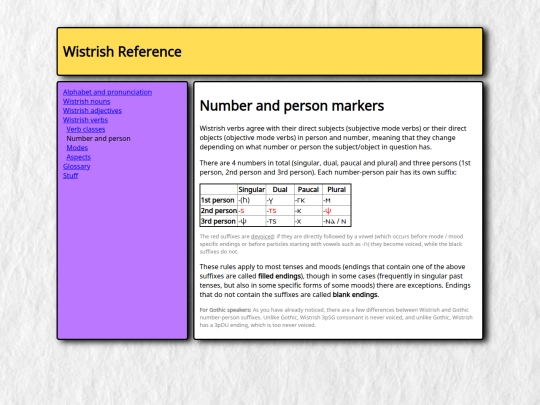Screen dimensions: 540x405
Task: Visit the Verb classes subpage
Action: pyautogui.click(x=86, y=129)
